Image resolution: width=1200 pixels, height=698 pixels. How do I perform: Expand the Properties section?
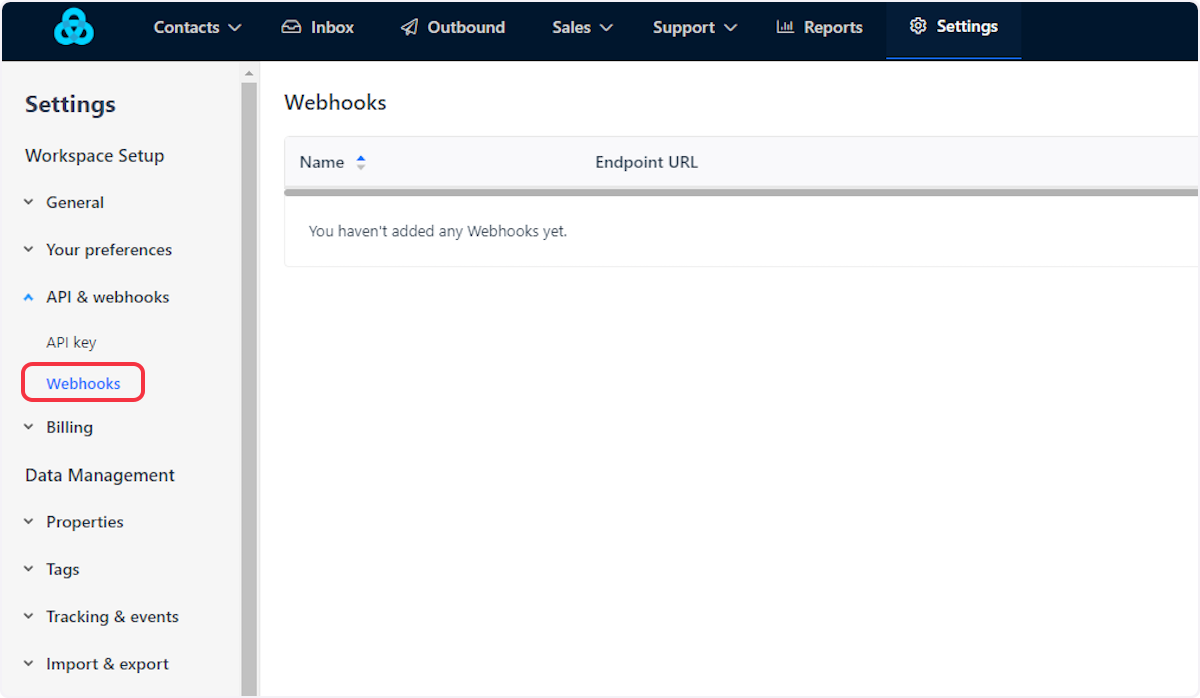click(x=74, y=522)
